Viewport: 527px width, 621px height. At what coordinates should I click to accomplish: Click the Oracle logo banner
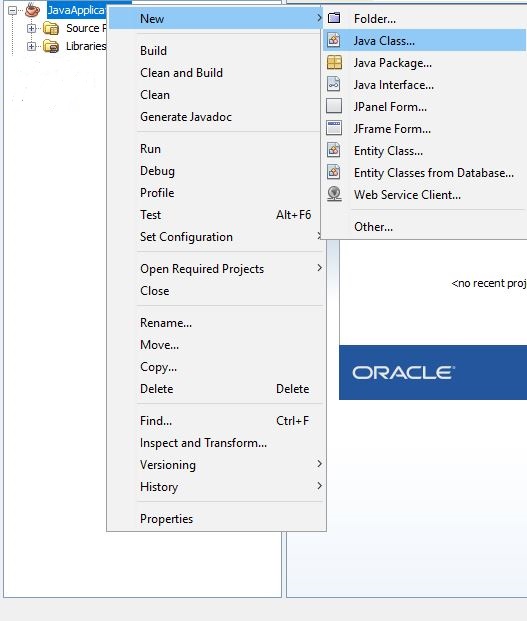pos(433,372)
